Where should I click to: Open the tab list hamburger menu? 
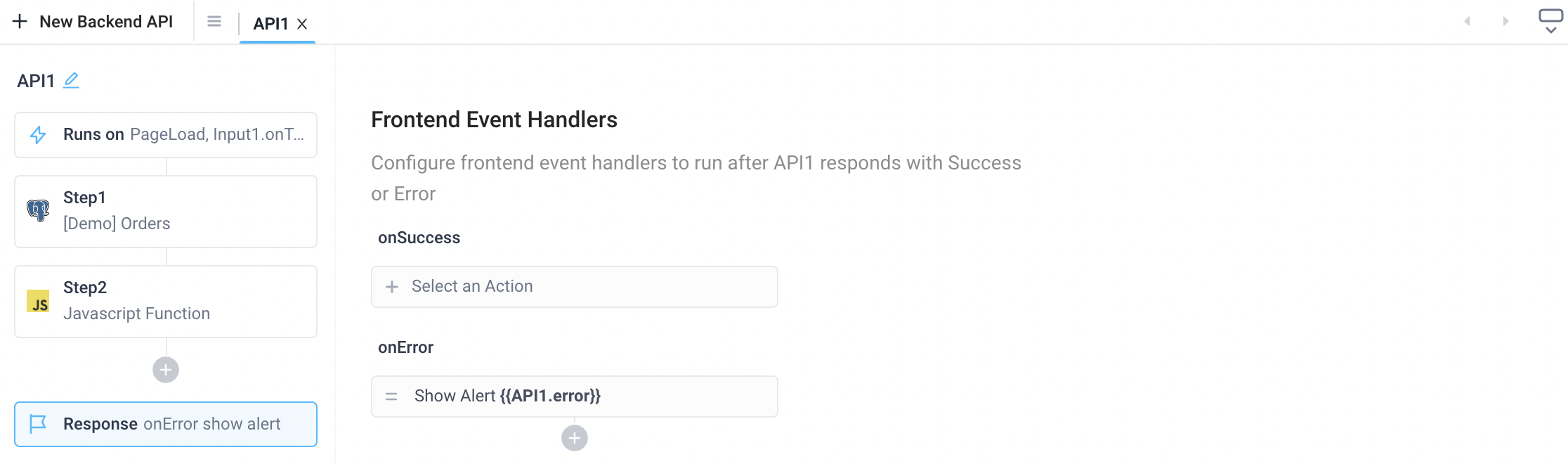[x=213, y=22]
